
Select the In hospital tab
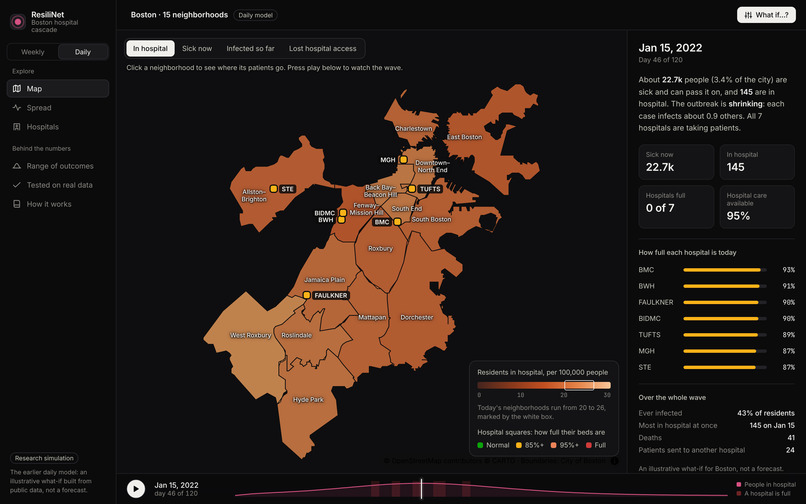pos(150,48)
